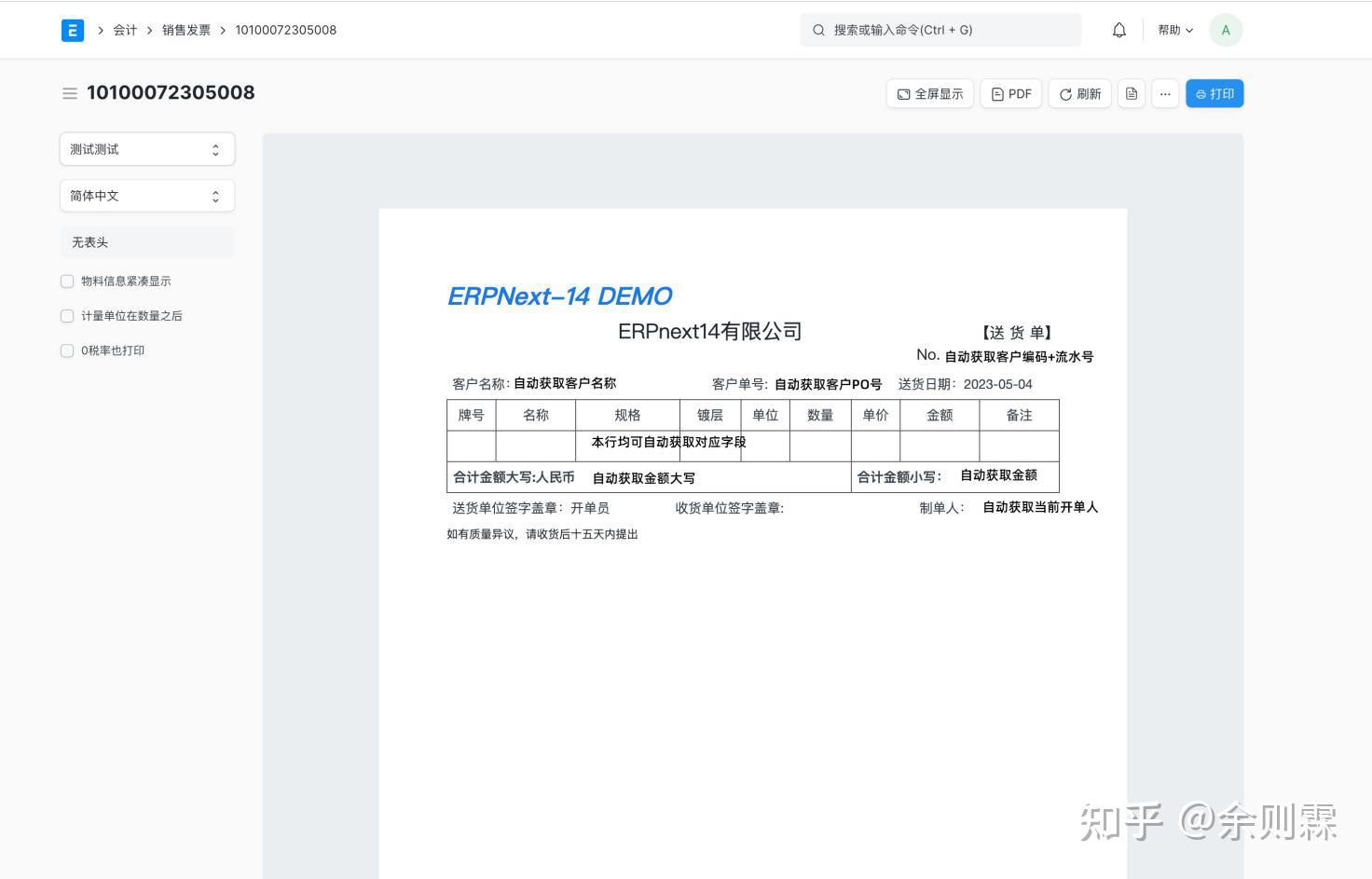Click the user avatar icon
This screenshot has width=1372, height=879.
(1226, 29)
